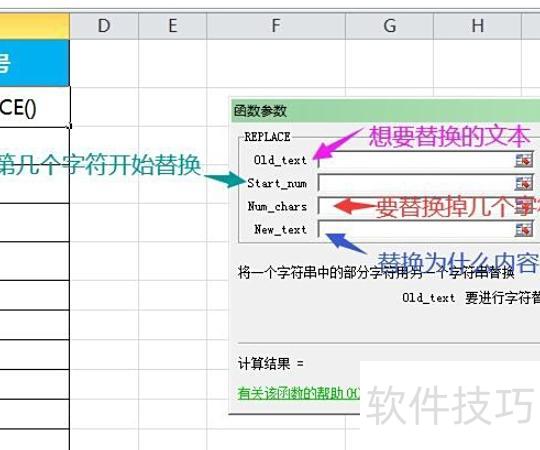540x450 pixels.
Task: Focus the Start_num input field
Action: [416, 183]
